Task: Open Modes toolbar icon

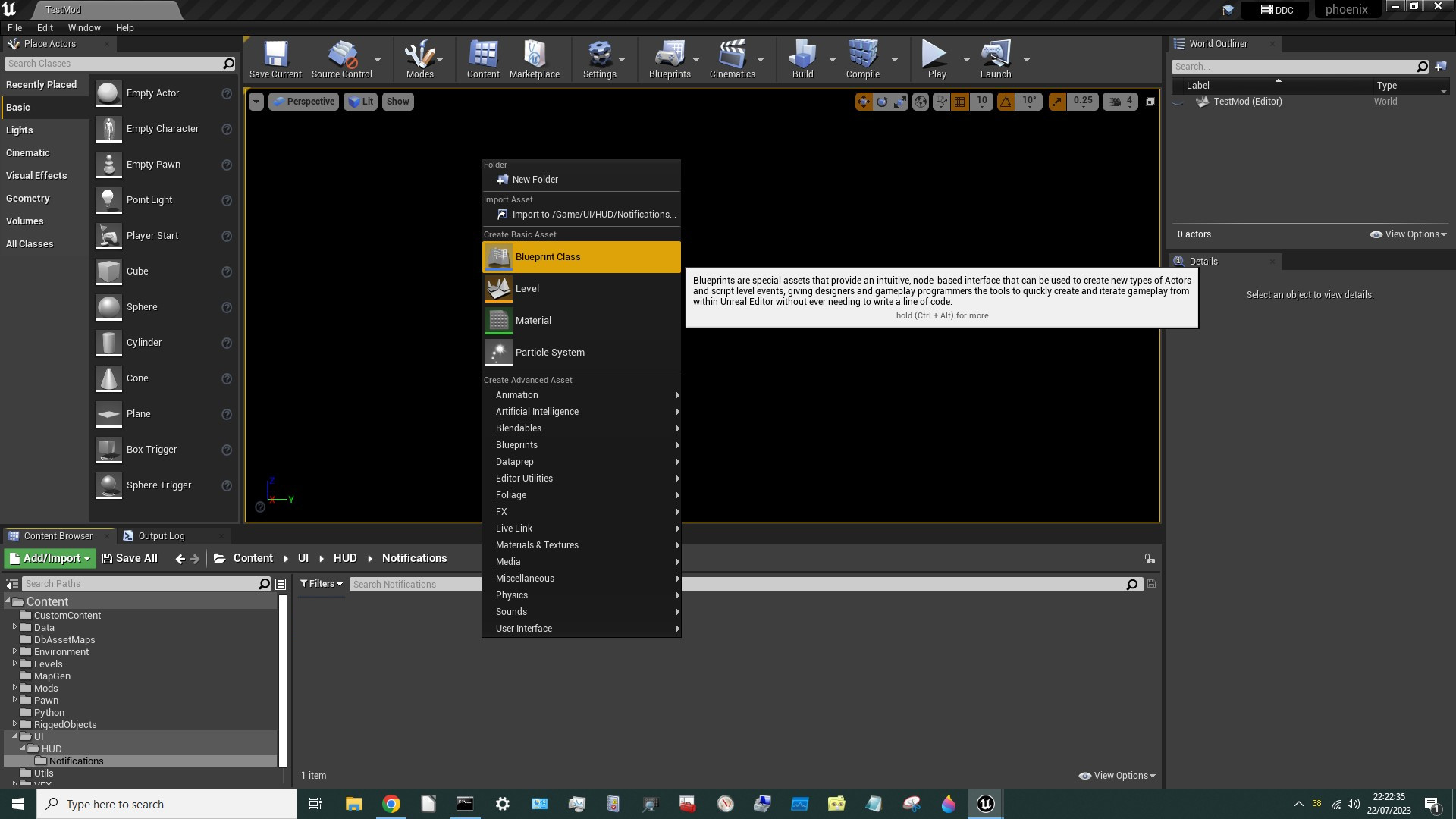Action: pyautogui.click(x=419, y=59)
